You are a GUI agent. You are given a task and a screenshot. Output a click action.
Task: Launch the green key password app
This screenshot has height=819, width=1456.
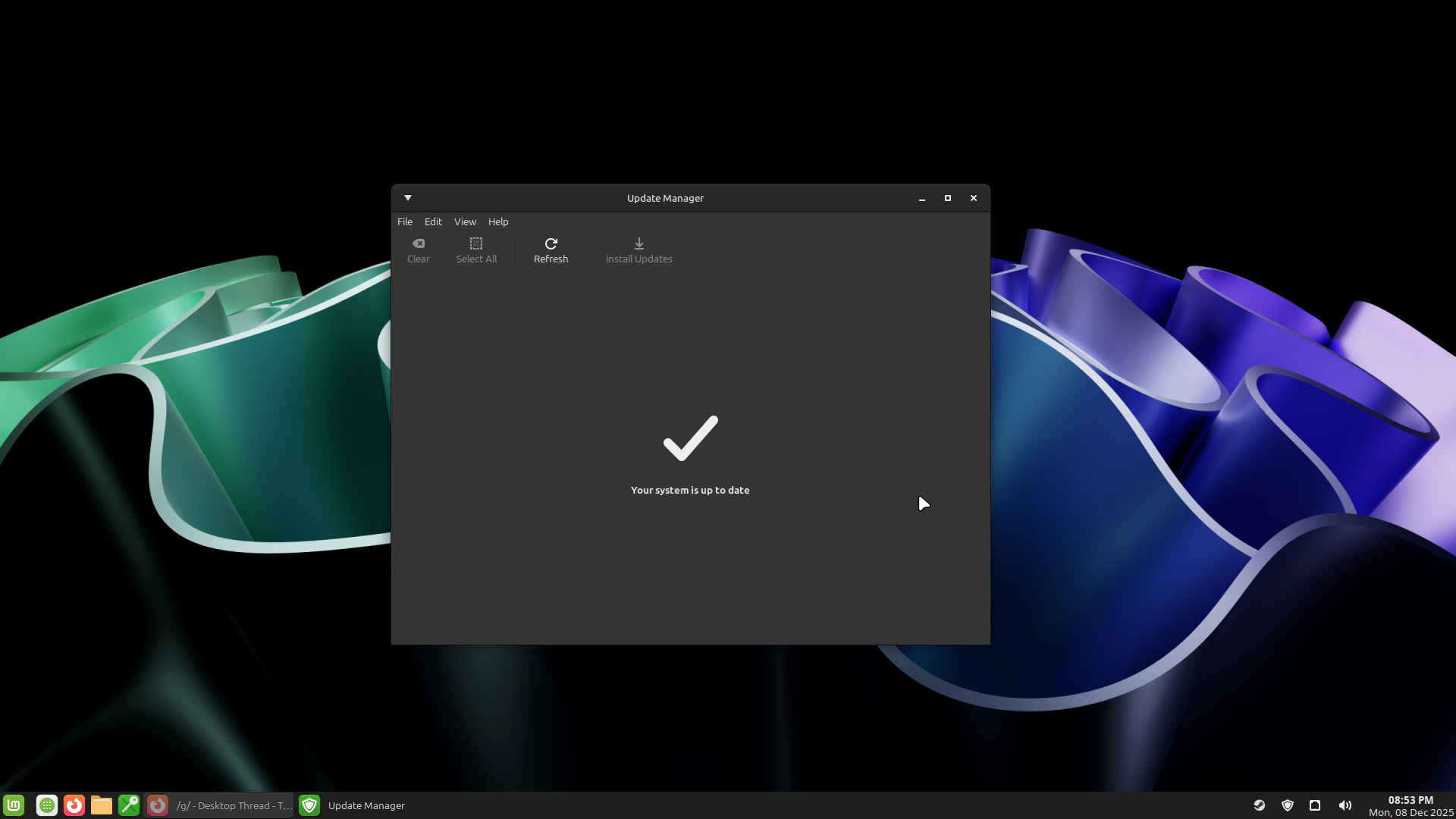pyautogui.click(x=129, y=805)
